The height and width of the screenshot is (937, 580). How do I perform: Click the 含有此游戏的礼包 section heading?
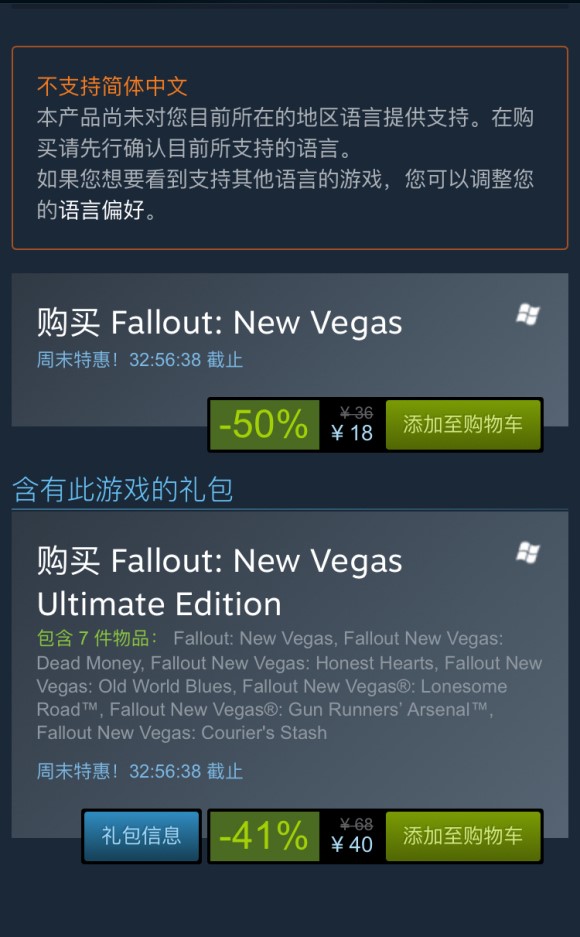[x=122, y=489]
